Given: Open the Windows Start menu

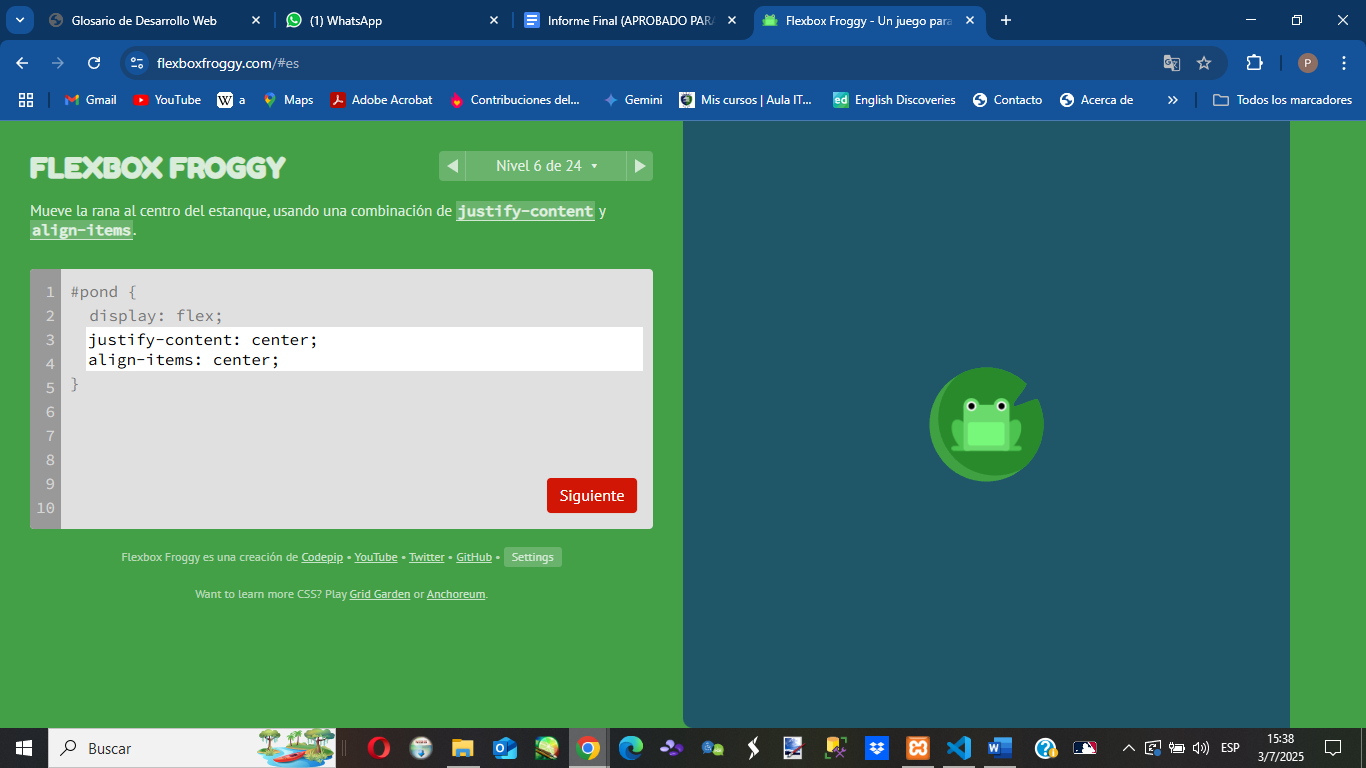Looking at the screenshot, I should pos(24,748).
